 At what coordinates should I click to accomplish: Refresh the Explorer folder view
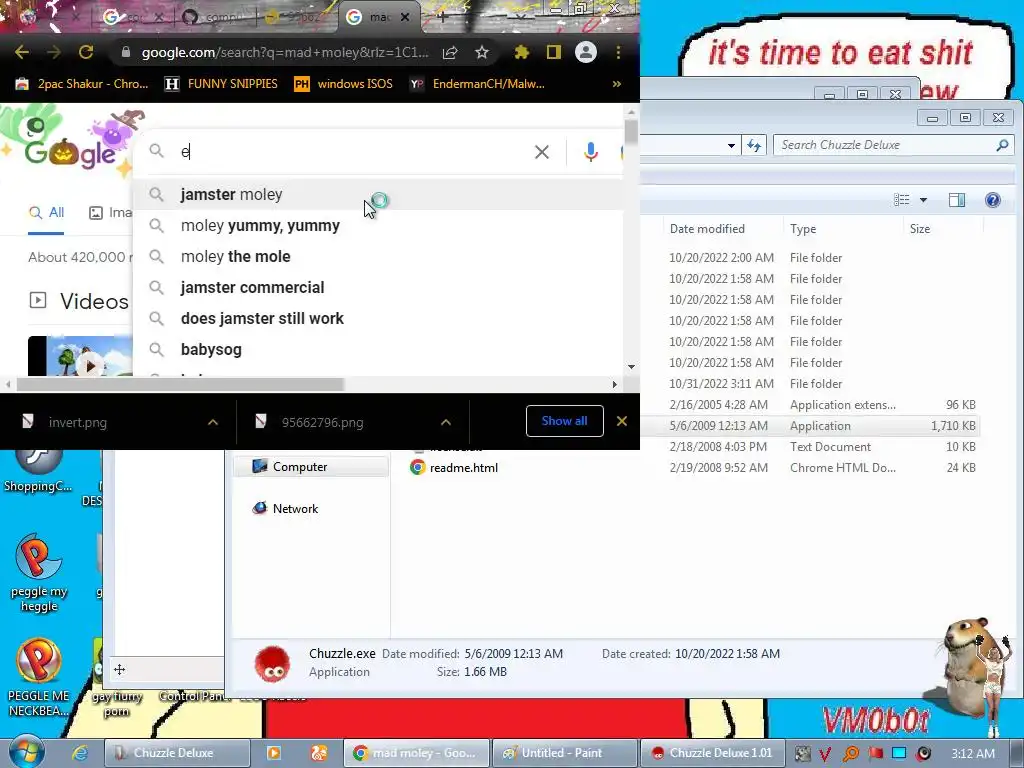pyautogui.click(x=754, y=145)
